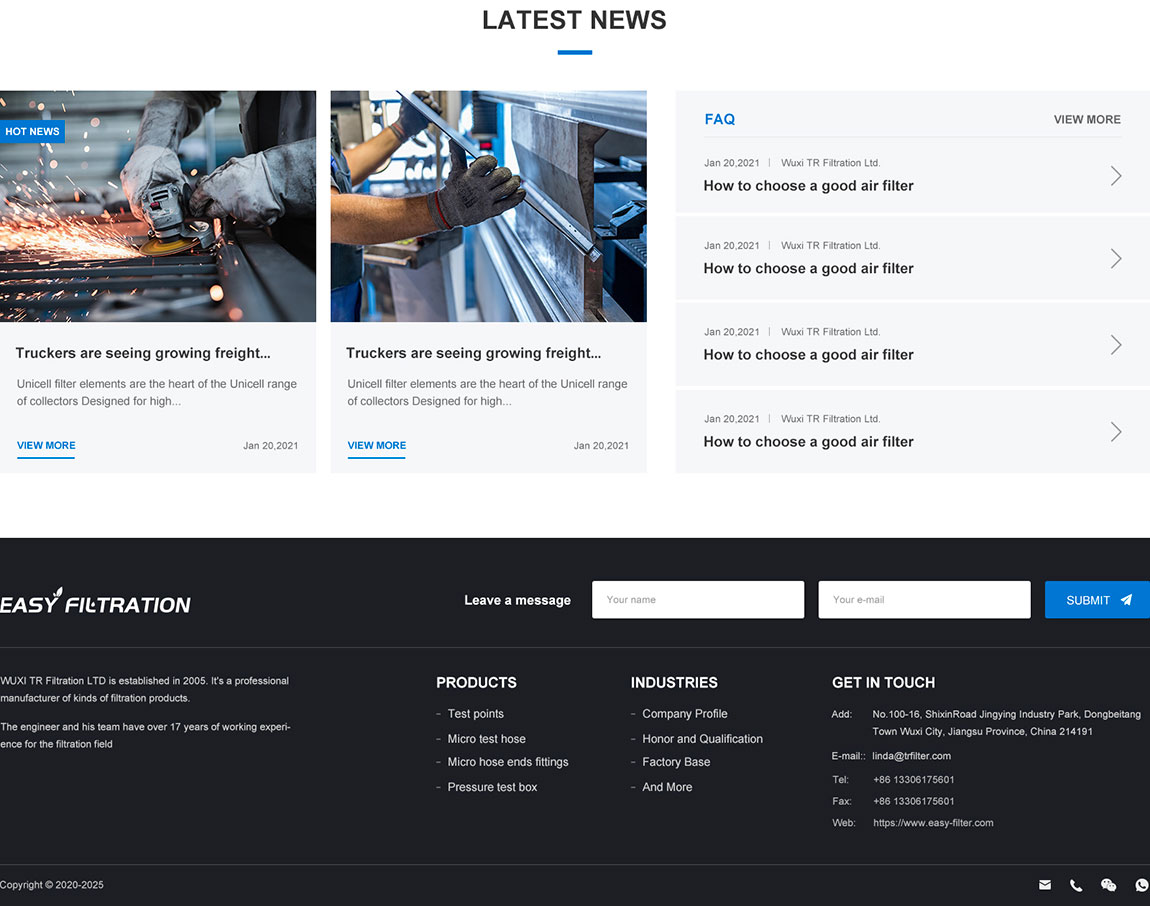
Task: Open the Factory Base link
Action: click(x=676, y=762)
